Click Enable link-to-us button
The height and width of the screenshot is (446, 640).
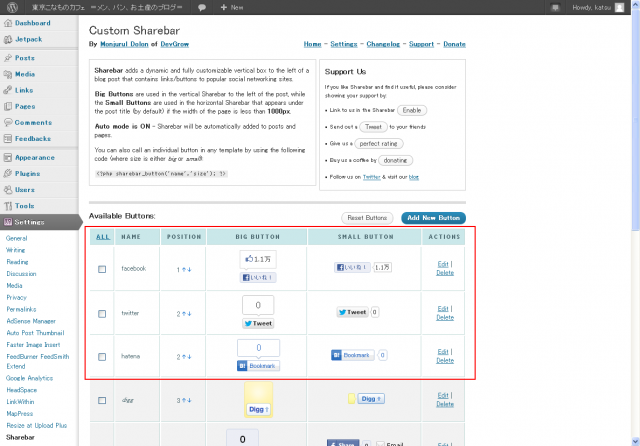point(412,110)
